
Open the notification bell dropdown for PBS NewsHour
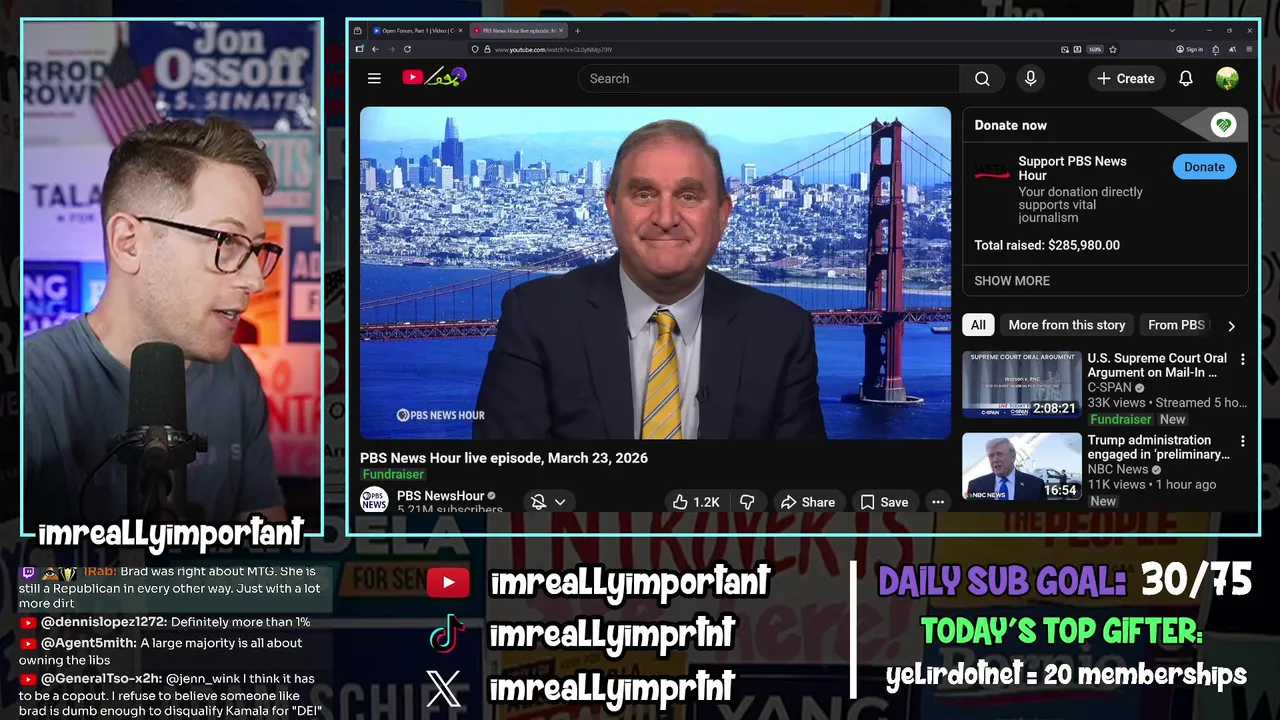(x=548, y=502)
